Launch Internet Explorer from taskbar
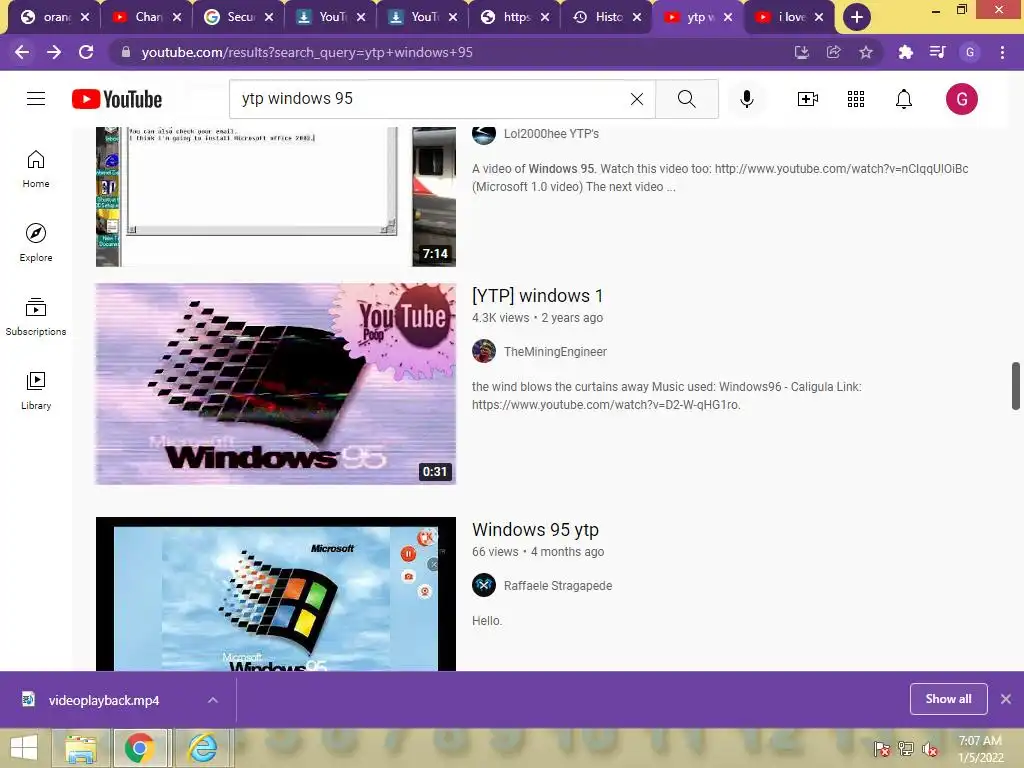The height and width of the screenshot is (768, 1024). 202,748
